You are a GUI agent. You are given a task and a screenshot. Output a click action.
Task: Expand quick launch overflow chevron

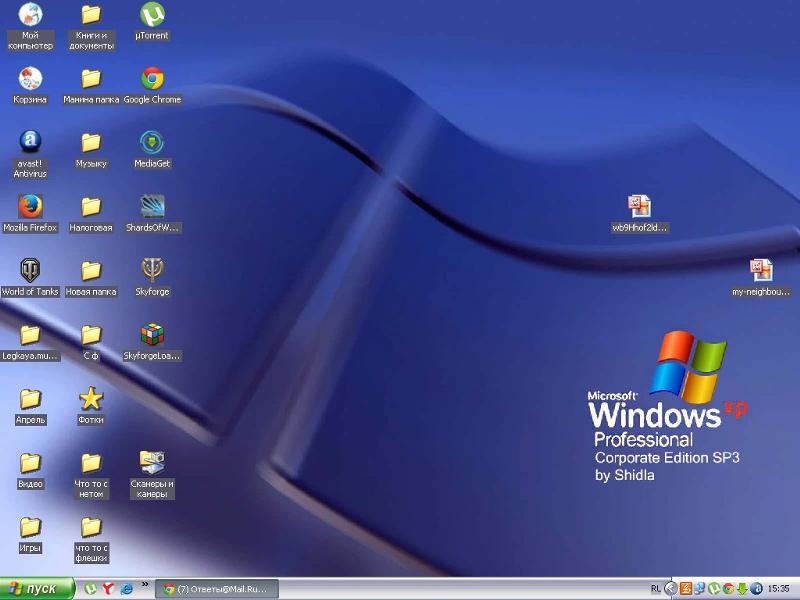click(145, 585)
